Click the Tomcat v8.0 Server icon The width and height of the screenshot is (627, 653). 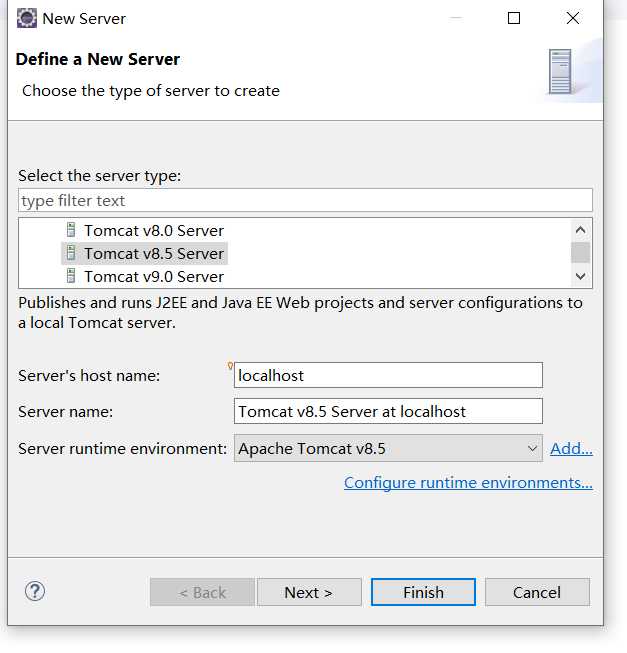point(71,230)
